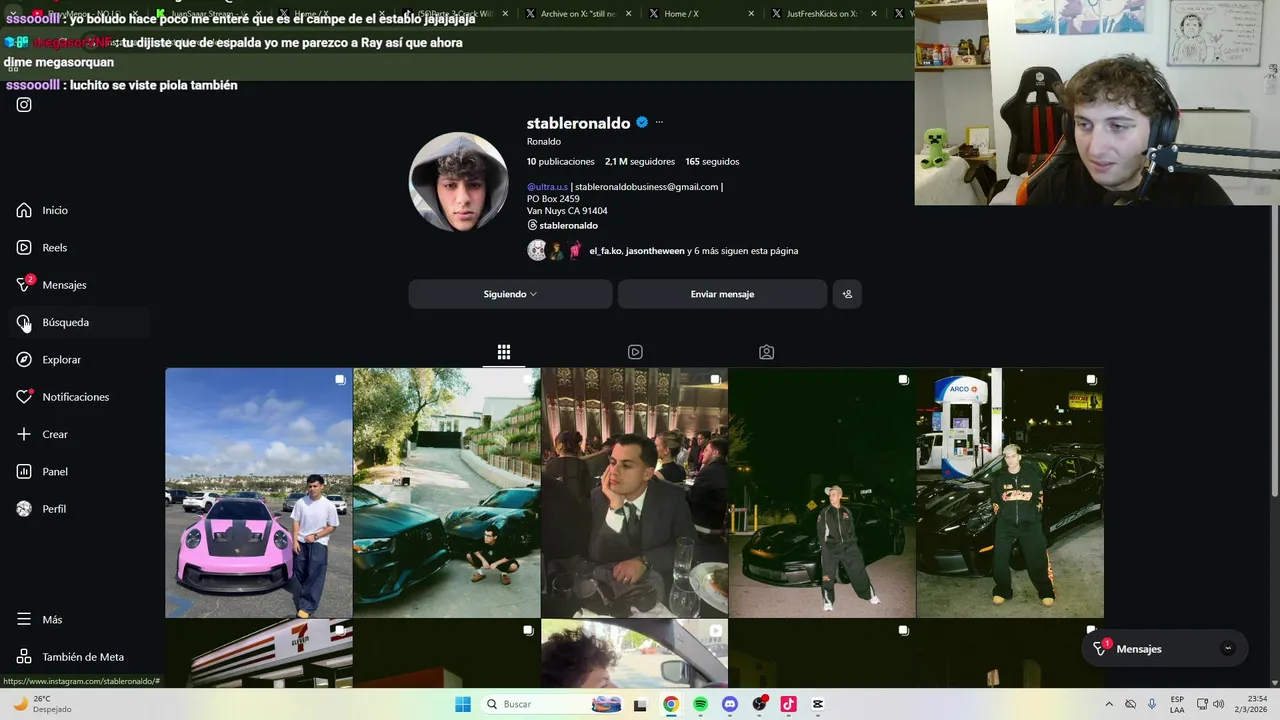
Task: Open the weather widget showing 26°C
Action: pyautogui.click(x=42, y=704)
